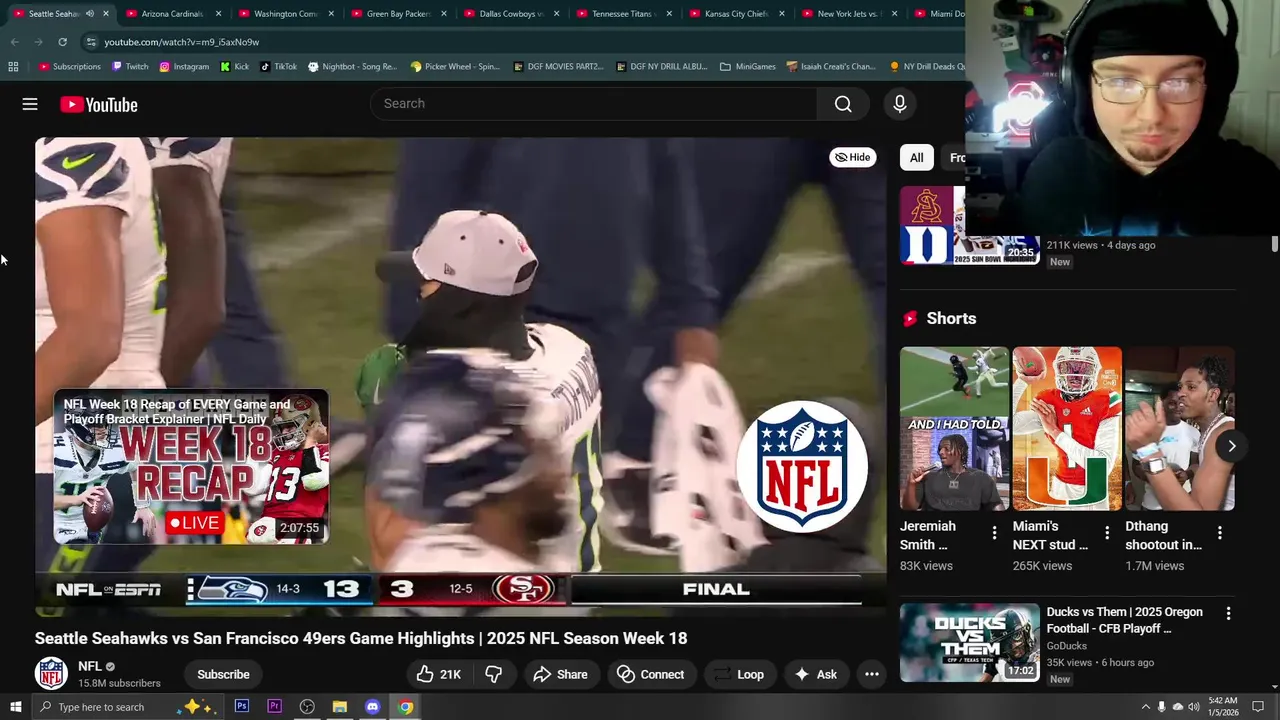Adjust volume from the tray speaker icon
1280x720 pixels.
(1193, 707)
